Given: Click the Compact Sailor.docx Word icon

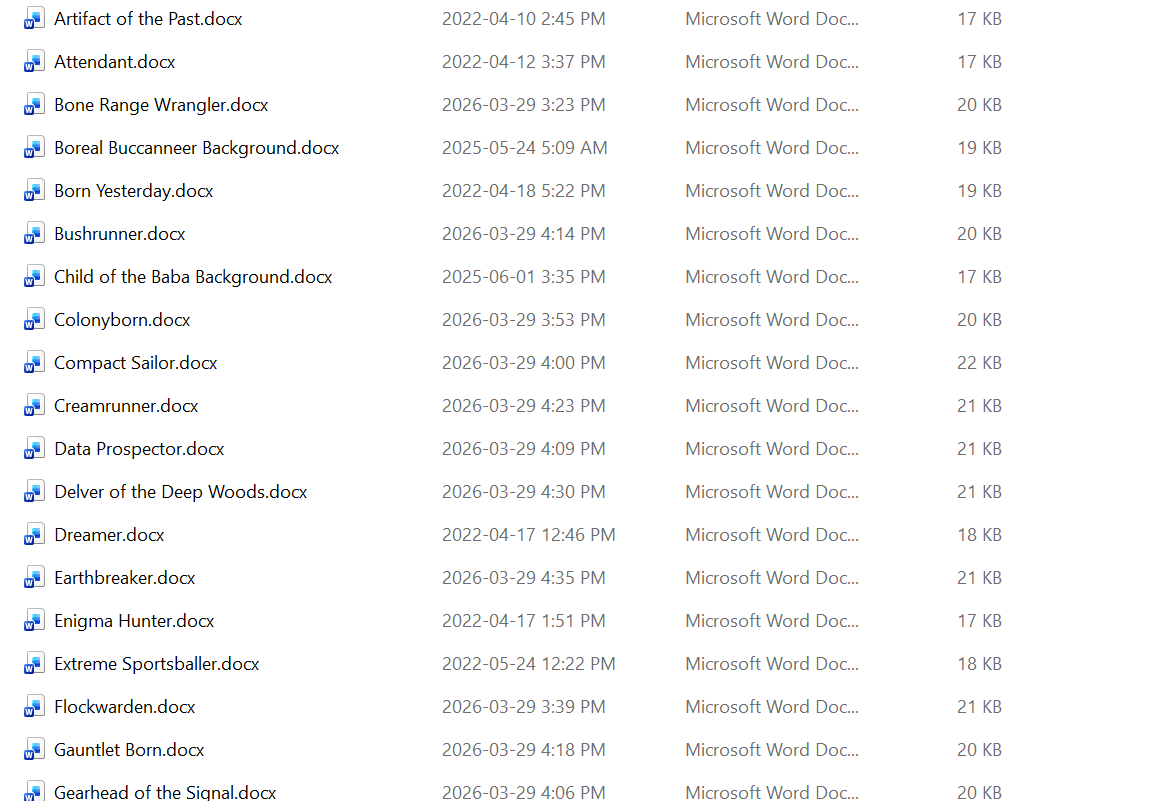Looking at the screenshot, I should tap(35, 363).
